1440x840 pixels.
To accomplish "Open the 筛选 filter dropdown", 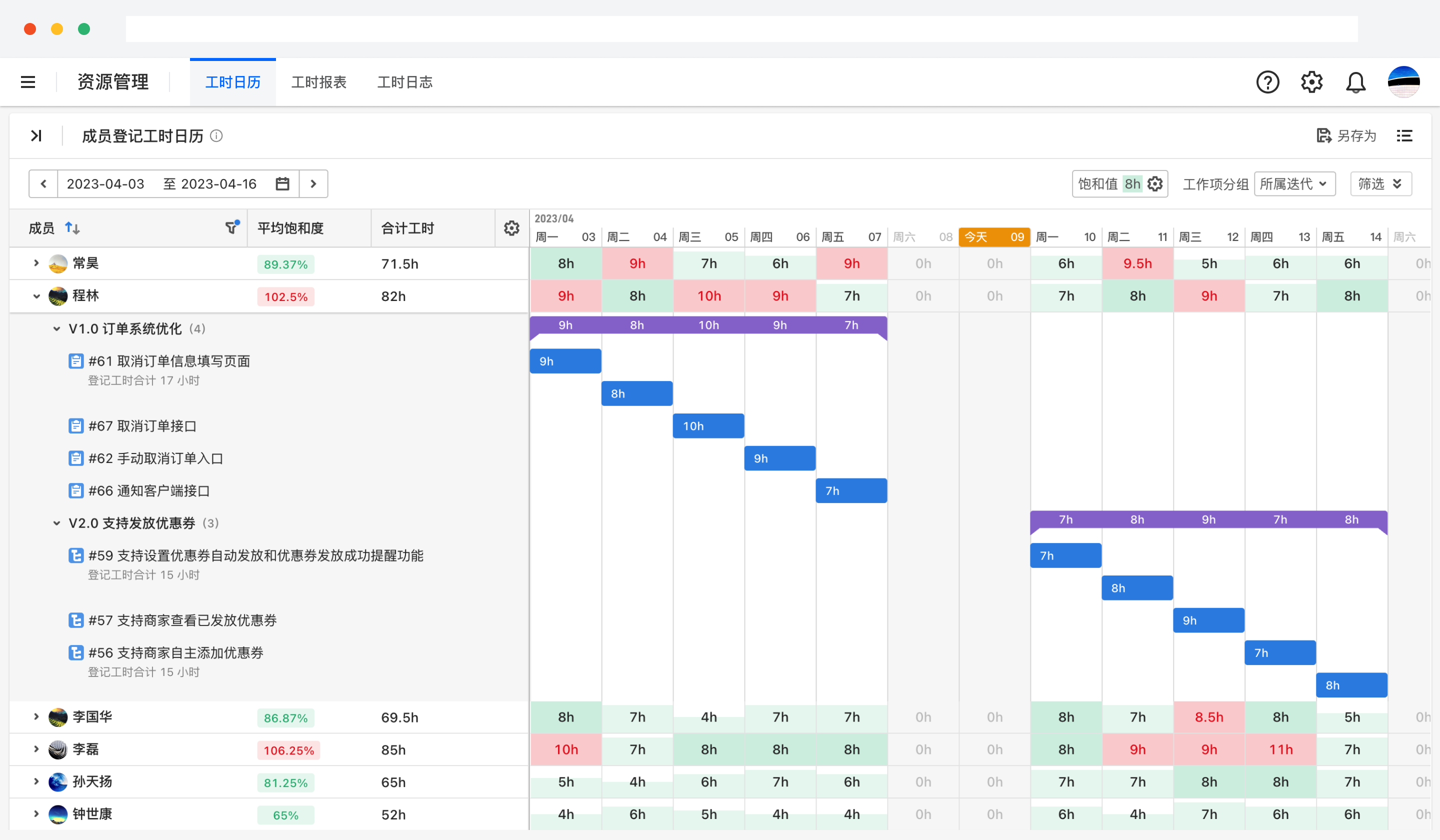I will click(x=1380, y=184).
